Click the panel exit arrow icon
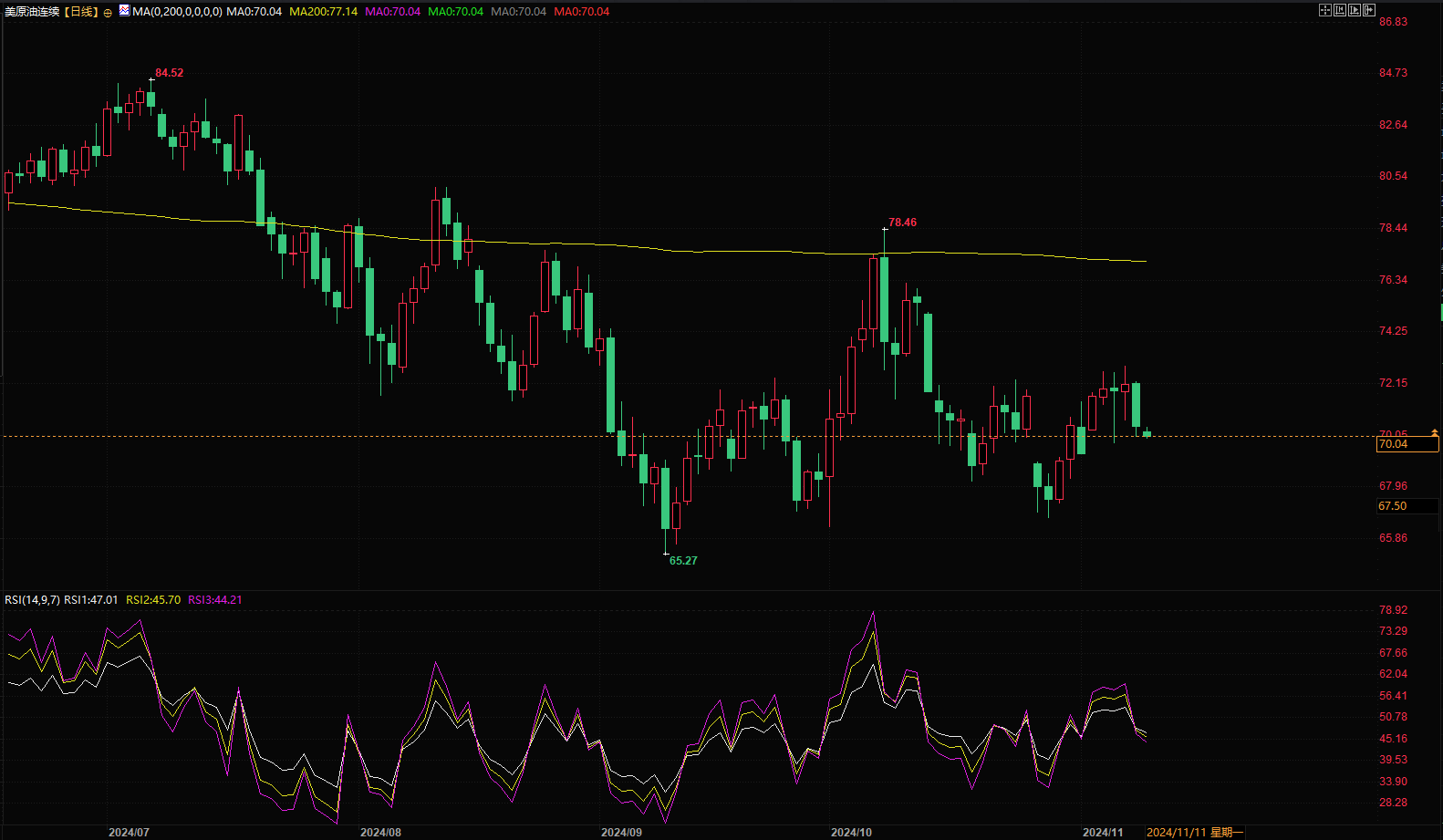1443x840 pixels. coord(1369,10)
